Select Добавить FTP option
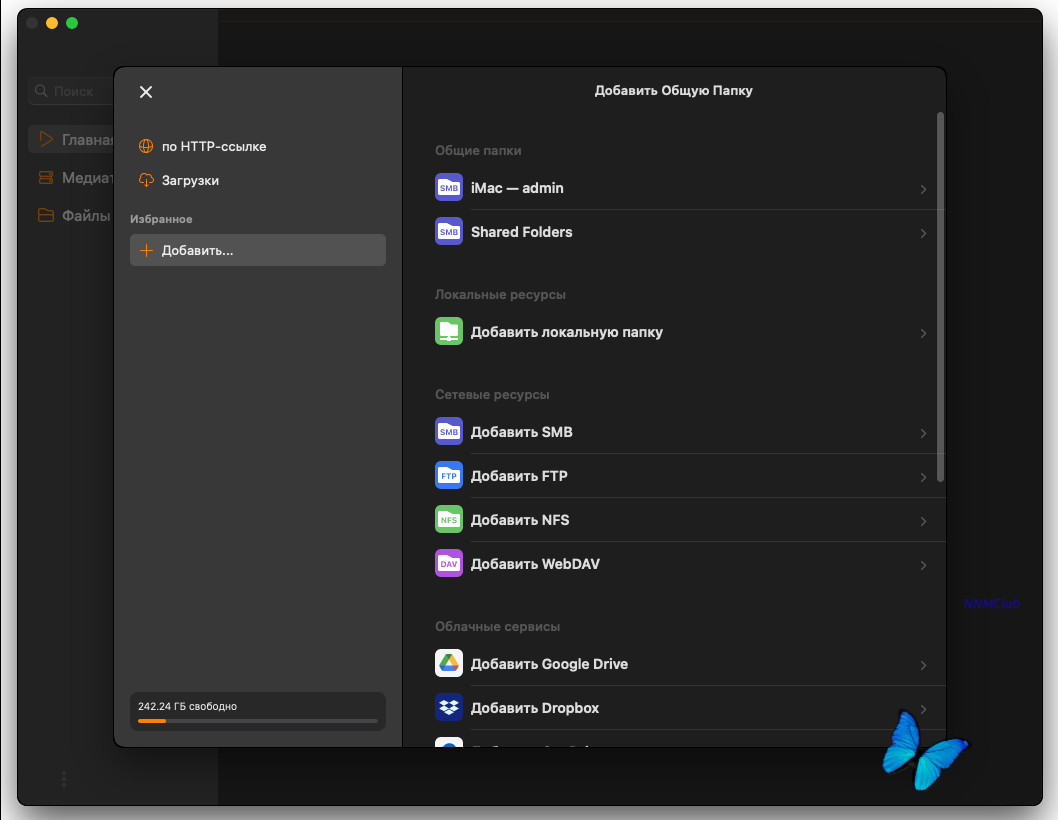Viewport: 1058px width, 820px height. pyautogui.click(x=681, y=475)
